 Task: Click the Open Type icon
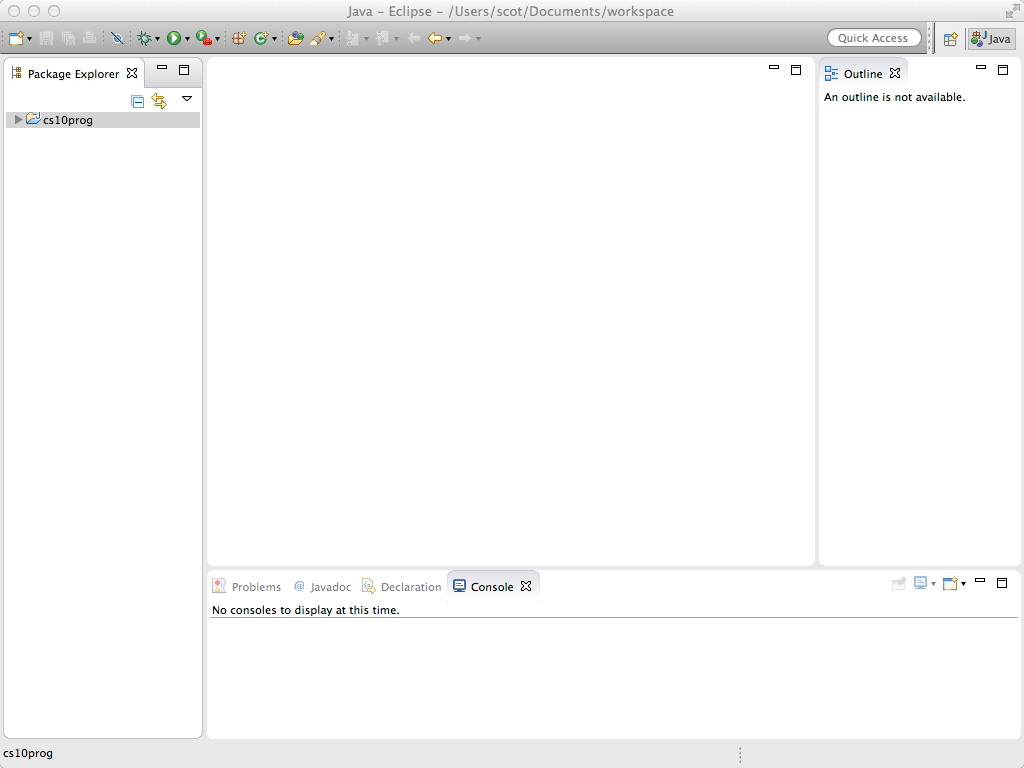(x=296, y=39)
